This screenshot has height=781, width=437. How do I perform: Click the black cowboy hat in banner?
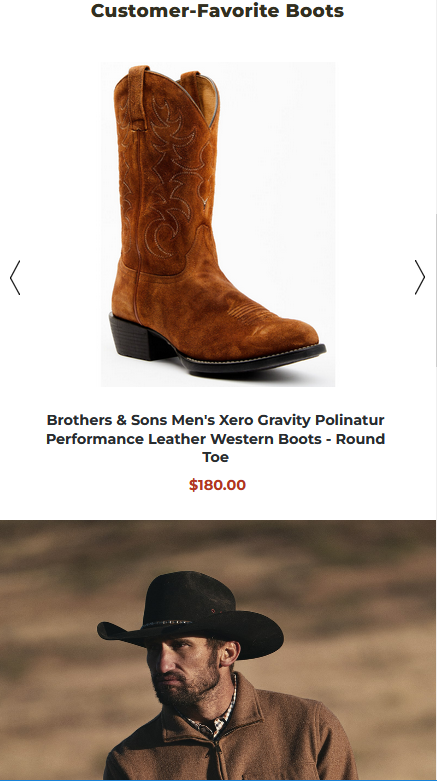[190, 615]
